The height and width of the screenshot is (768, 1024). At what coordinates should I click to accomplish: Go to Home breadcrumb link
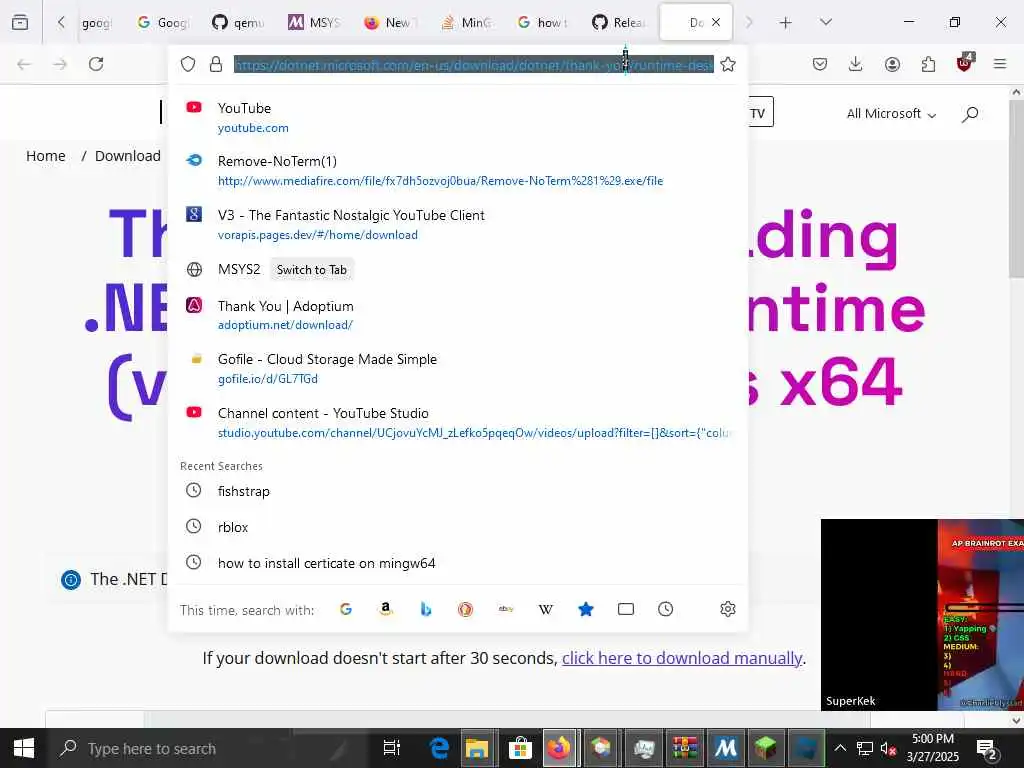coord(46,156)
